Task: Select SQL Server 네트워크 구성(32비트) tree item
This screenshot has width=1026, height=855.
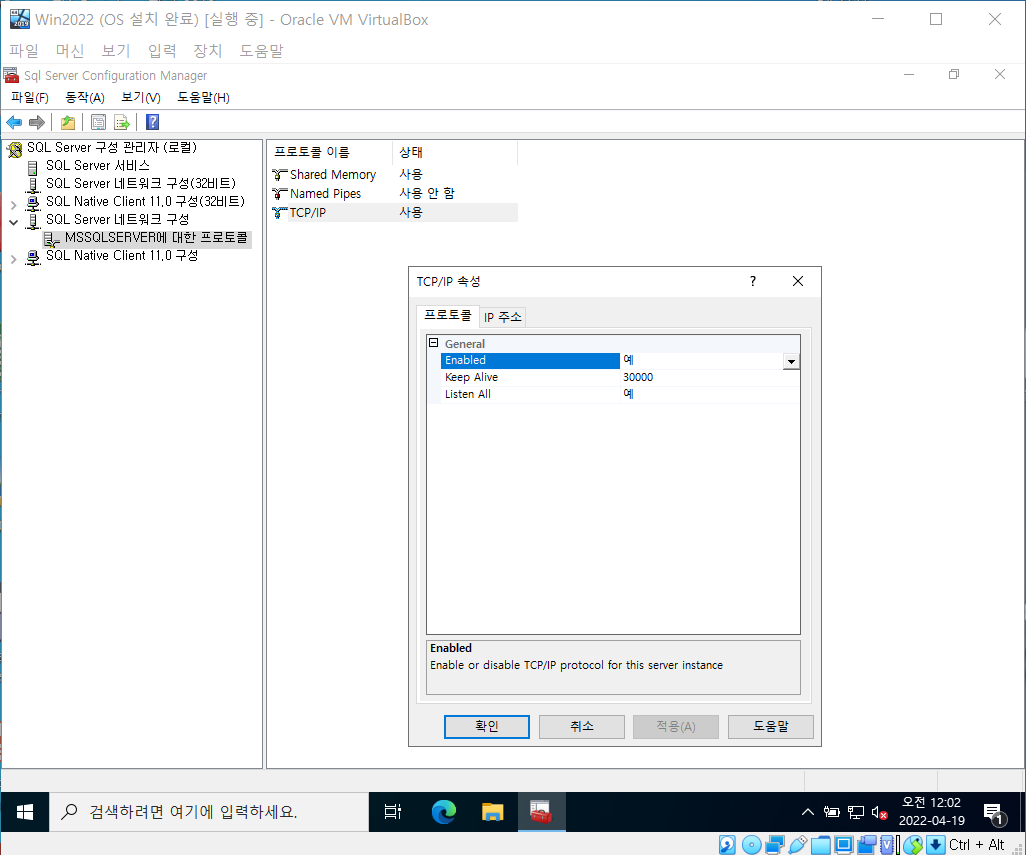Action: 141,184
